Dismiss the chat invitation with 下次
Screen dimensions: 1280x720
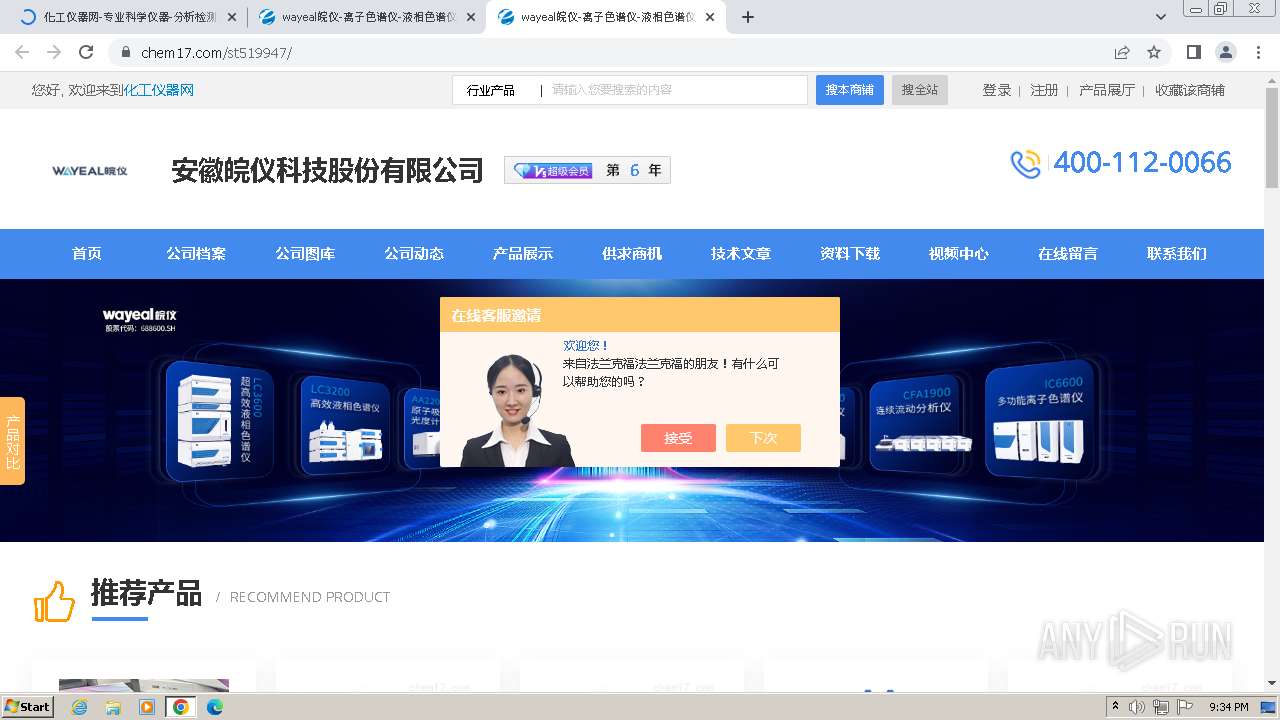[x=763, y=438]
